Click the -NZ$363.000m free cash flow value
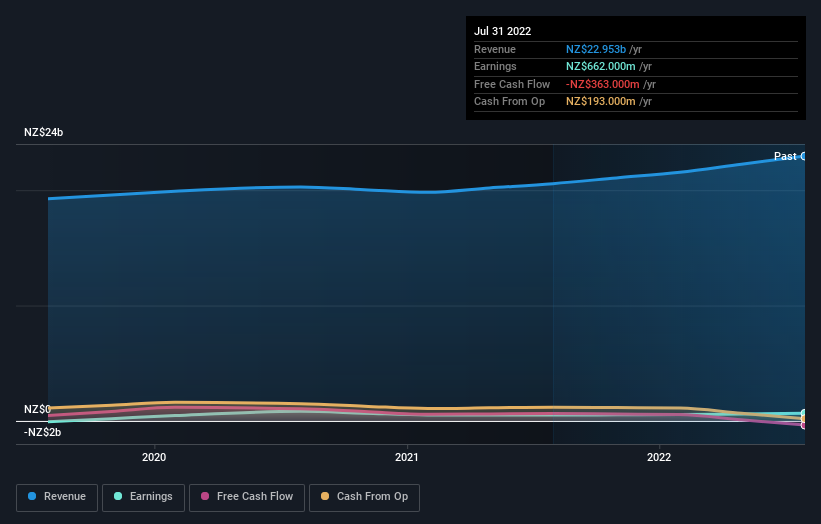 click(603, 84)
